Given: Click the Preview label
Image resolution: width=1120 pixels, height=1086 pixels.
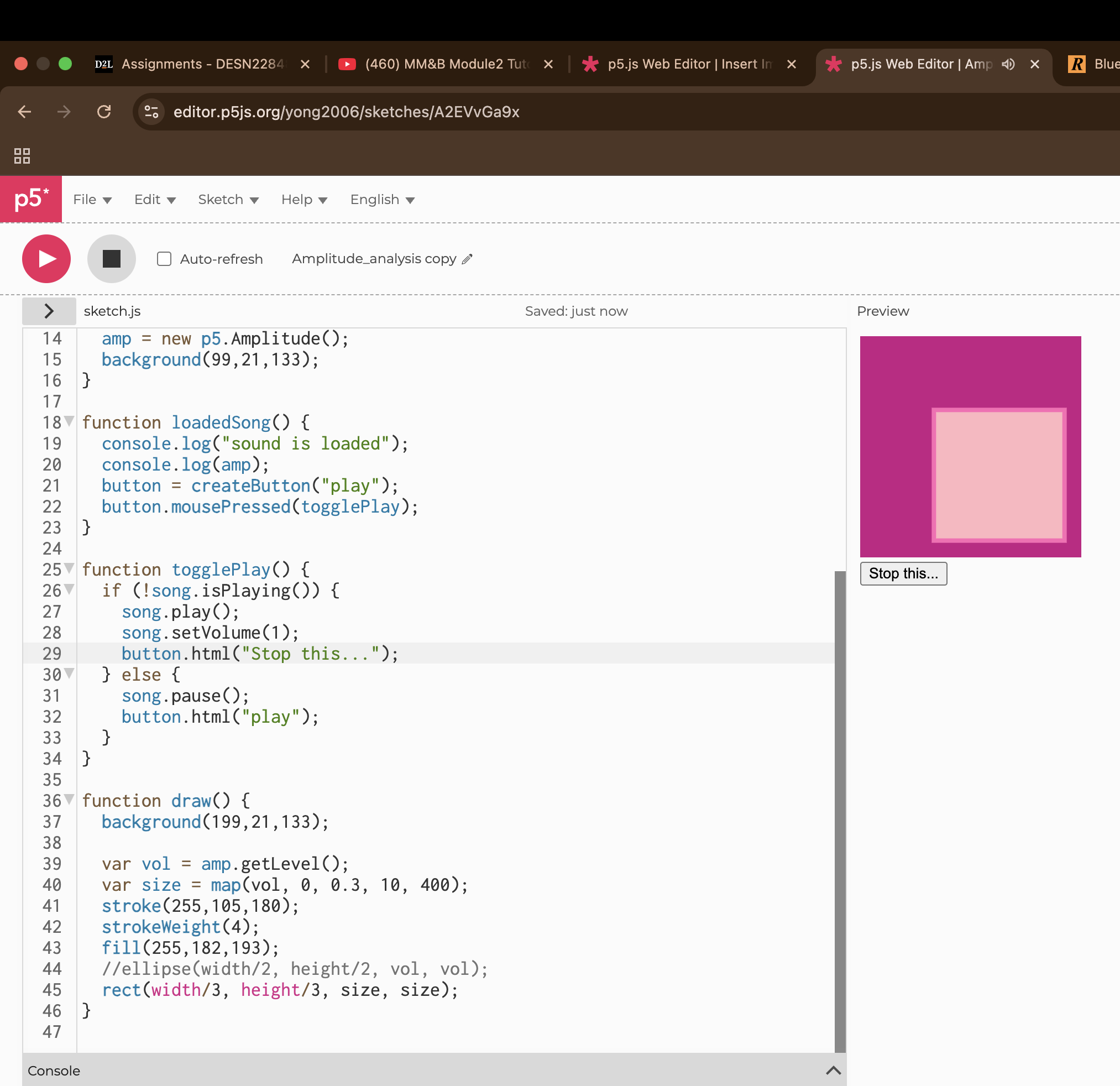Looking at the screenshot, I should point(883,311).
